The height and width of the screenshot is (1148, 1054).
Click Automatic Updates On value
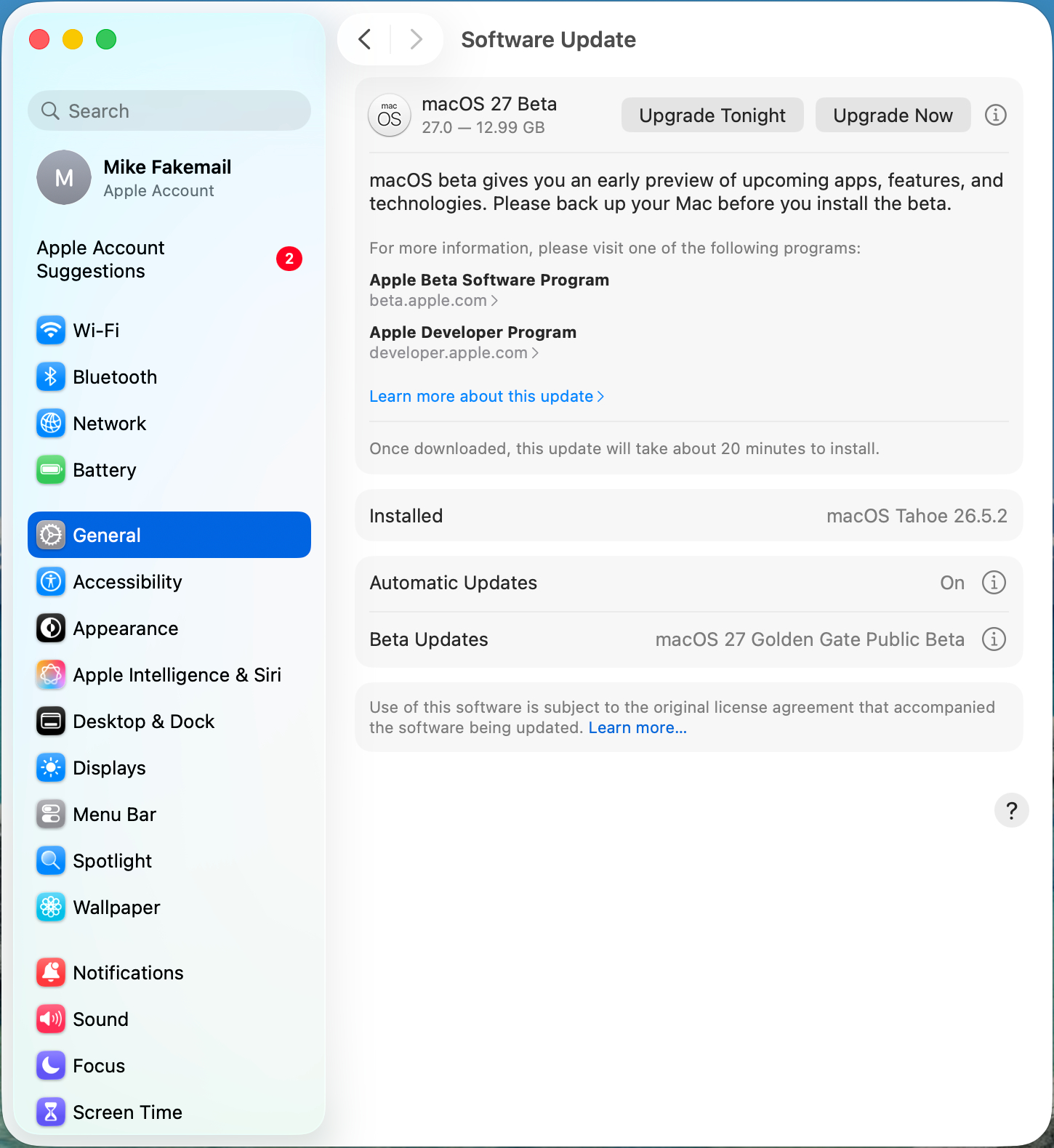coord(952,583)
